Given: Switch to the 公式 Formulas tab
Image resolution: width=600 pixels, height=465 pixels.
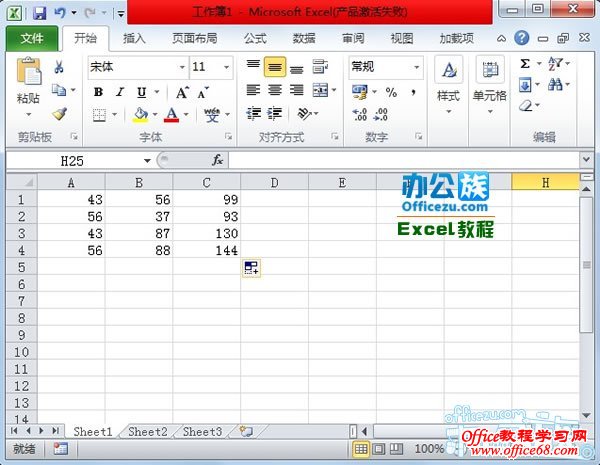Looking at the screenshot, I should click(x=255, y=38).
